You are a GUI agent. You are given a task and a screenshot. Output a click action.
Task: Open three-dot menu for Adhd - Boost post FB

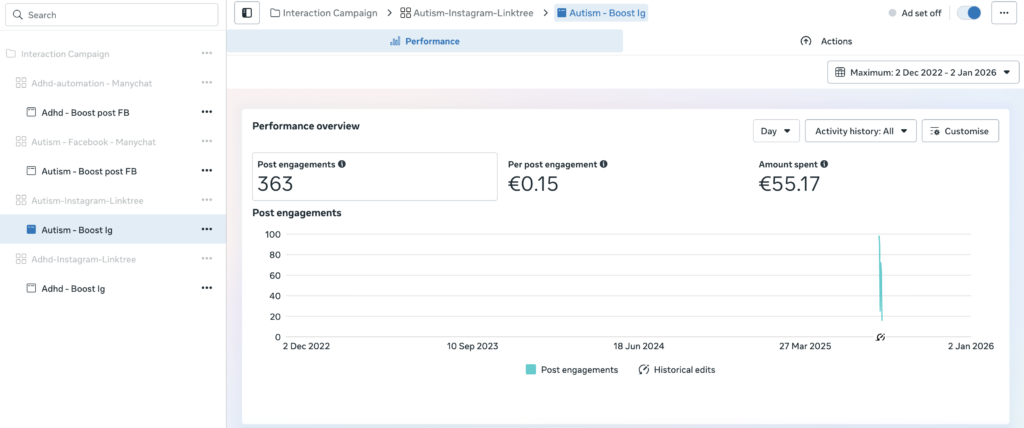(207, 112)
